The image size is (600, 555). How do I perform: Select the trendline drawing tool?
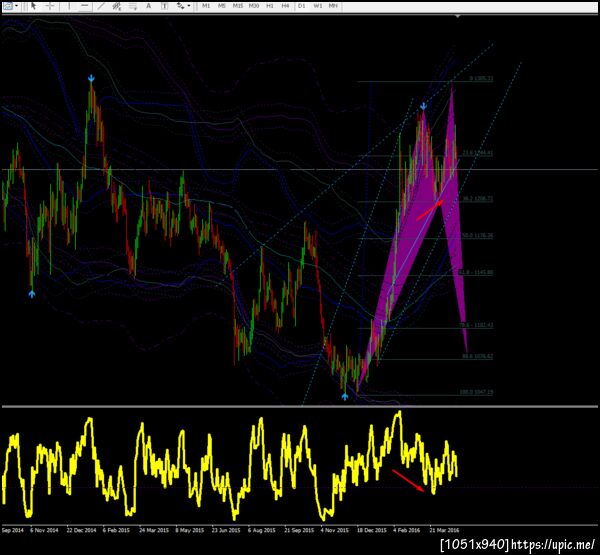101,6
